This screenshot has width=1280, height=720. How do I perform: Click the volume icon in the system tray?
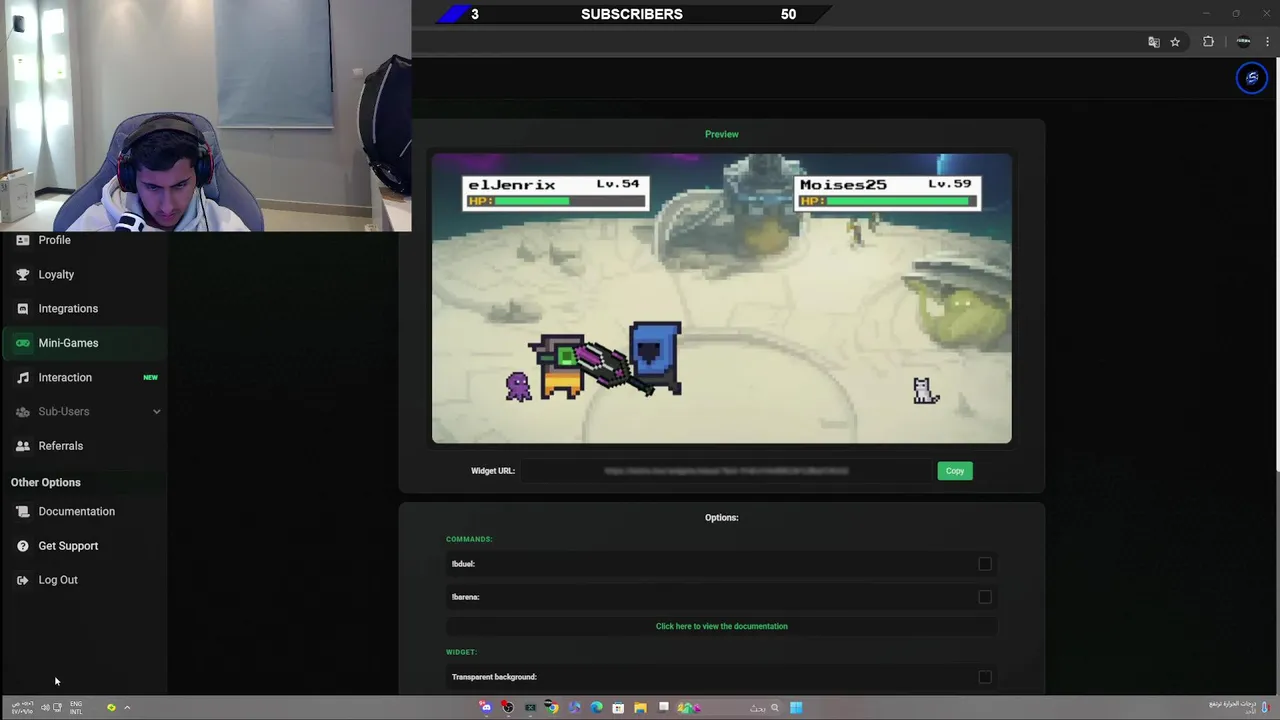tap(45, 708)
